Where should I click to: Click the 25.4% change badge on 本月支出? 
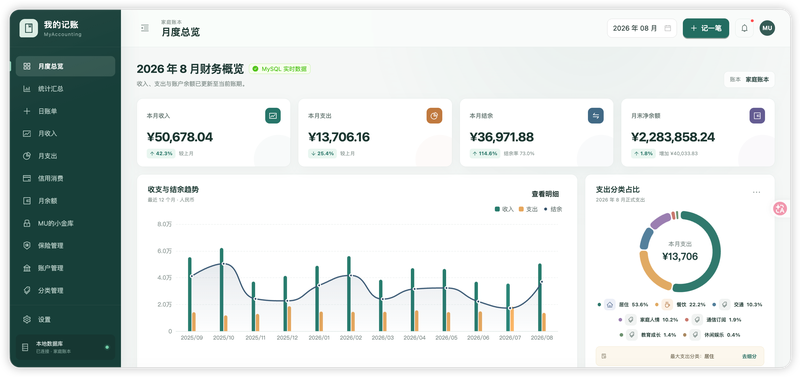point(322,153)
